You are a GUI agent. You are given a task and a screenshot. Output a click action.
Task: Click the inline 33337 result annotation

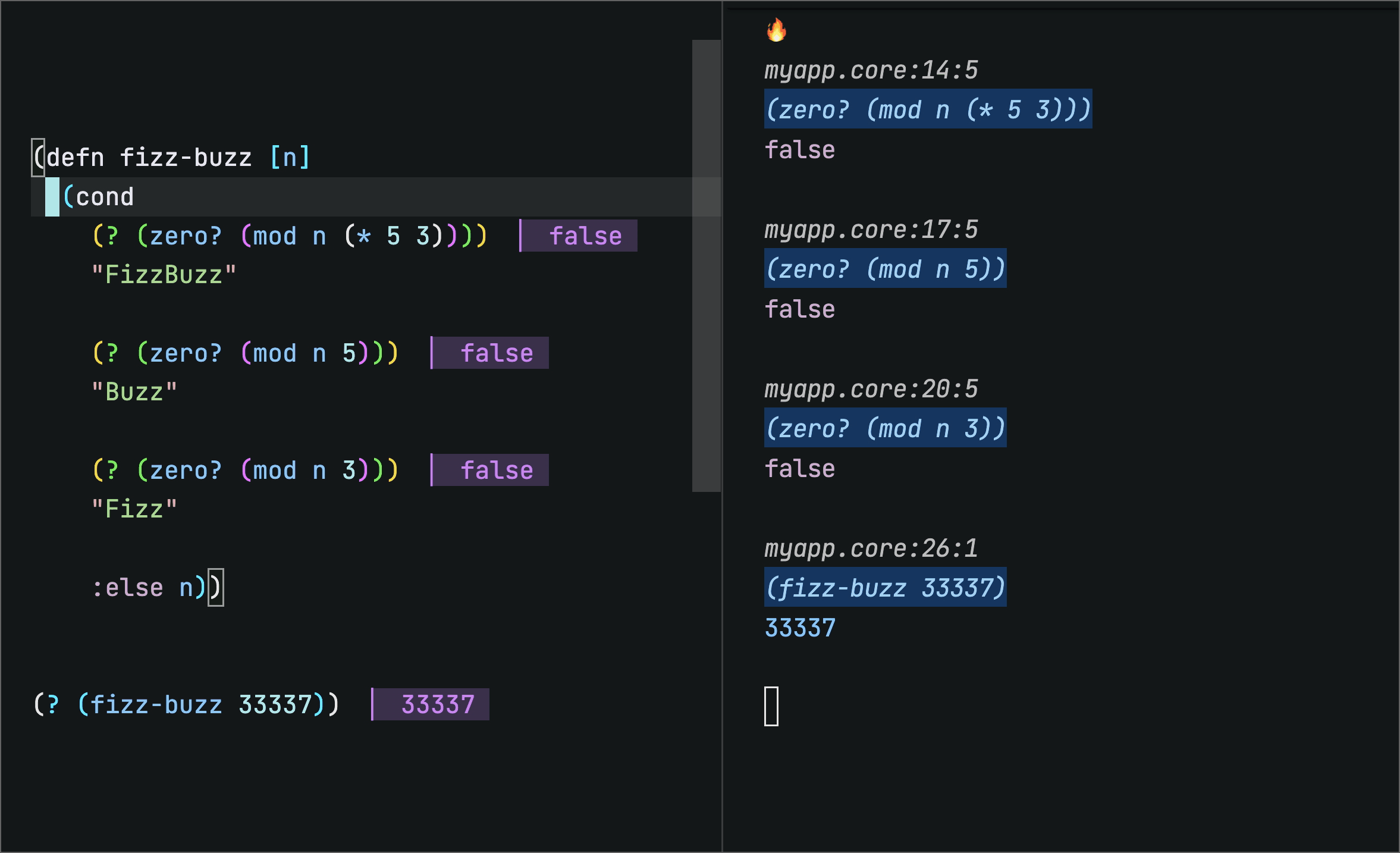431,704
